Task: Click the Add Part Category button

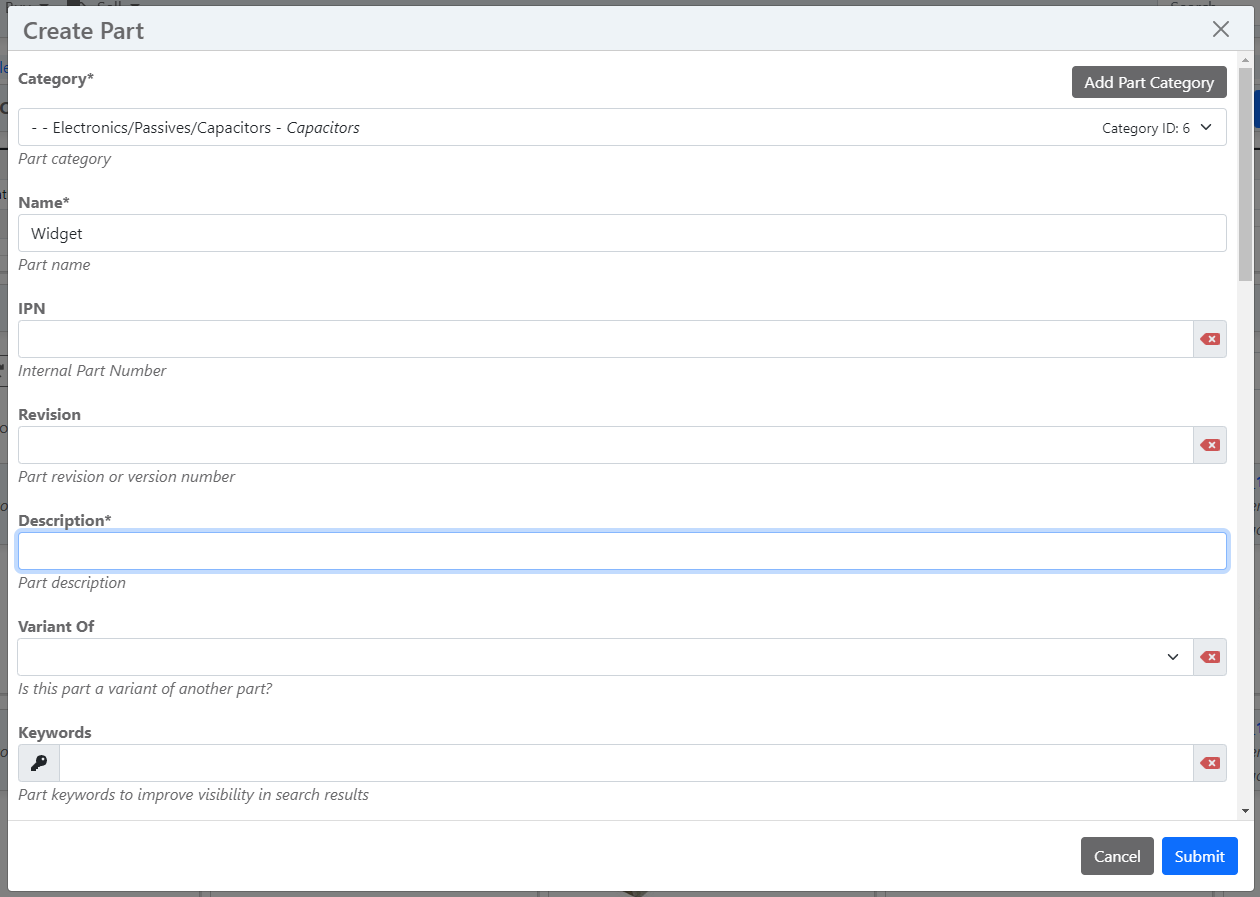Action: click(1149, 82)
